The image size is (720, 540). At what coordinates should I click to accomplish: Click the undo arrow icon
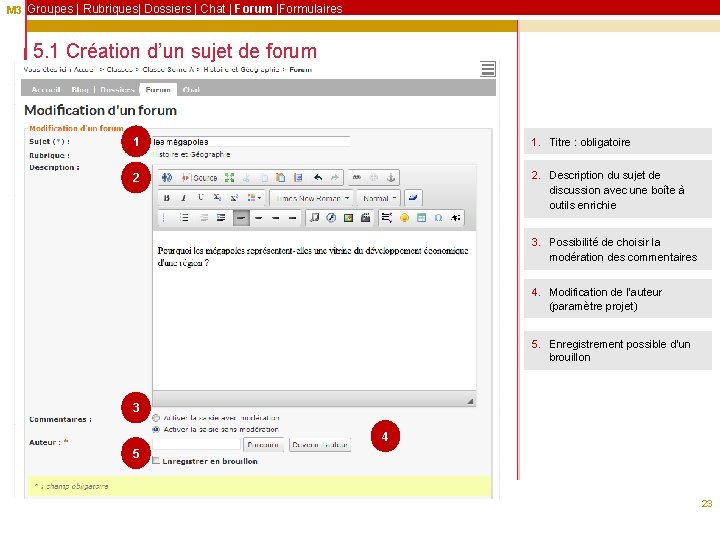coord(317,178)
